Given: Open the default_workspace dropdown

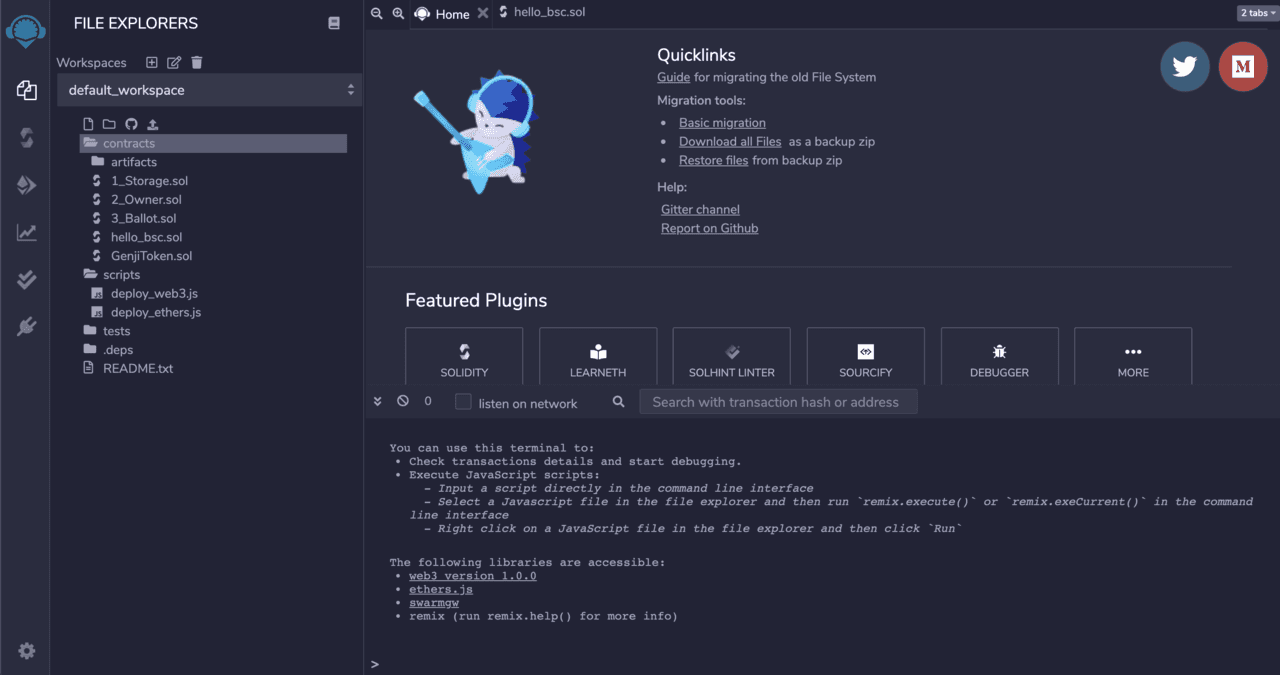Looking at the screenshot, I should tap(209, 90).
